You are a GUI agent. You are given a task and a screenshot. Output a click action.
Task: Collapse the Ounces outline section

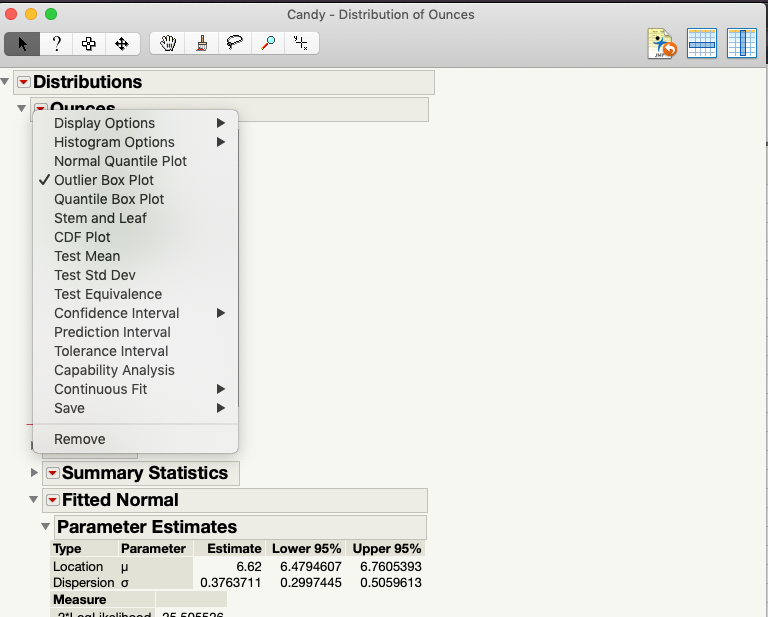pos(22,108)
